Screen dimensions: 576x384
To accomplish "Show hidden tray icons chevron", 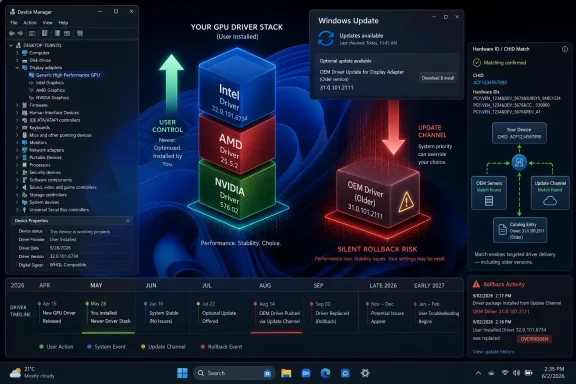I will click(478, 373).
